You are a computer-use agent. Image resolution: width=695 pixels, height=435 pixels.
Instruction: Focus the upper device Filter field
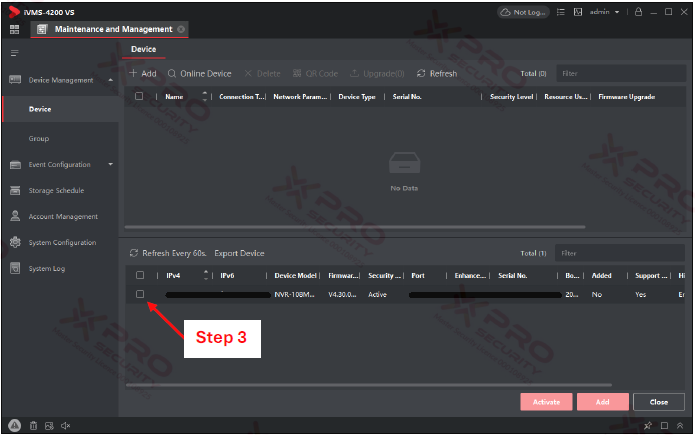621,74
